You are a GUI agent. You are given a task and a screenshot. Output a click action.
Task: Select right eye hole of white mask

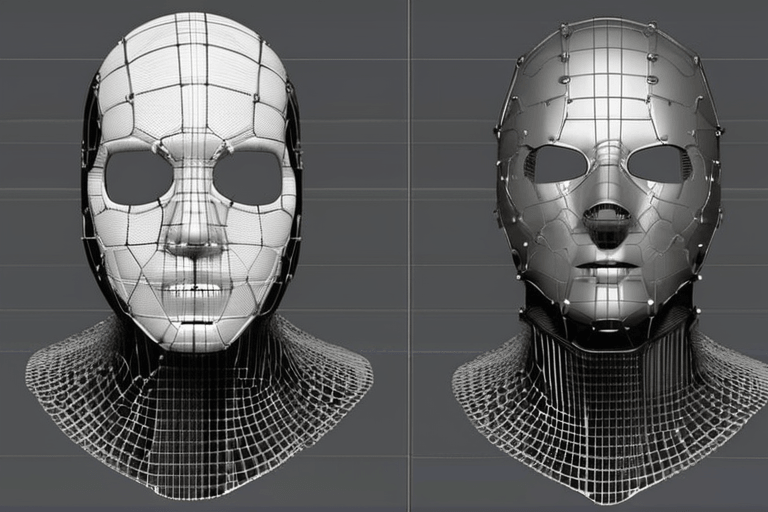[x=247, y=177]
